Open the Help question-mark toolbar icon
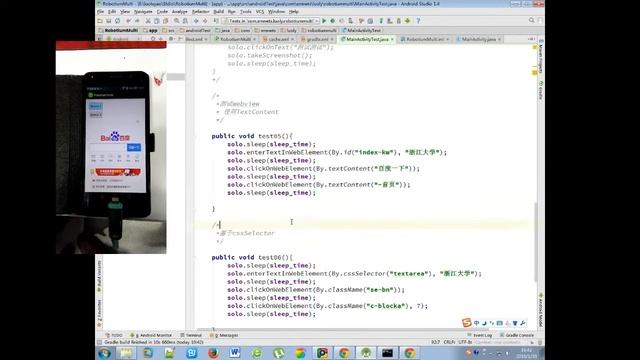 click(418, 21)
